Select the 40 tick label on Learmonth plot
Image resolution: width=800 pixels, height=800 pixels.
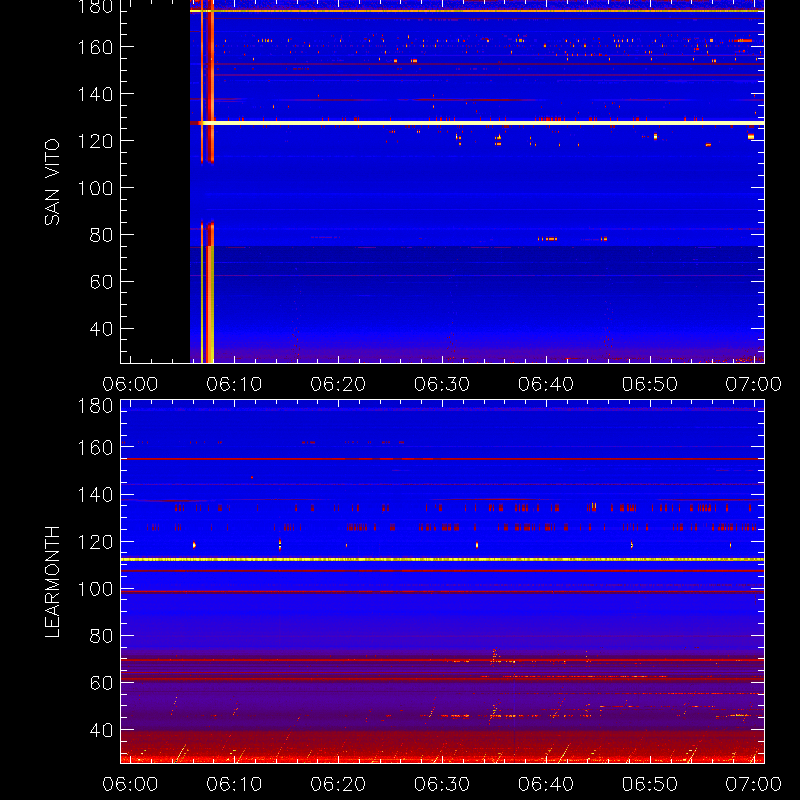point(101,731)
